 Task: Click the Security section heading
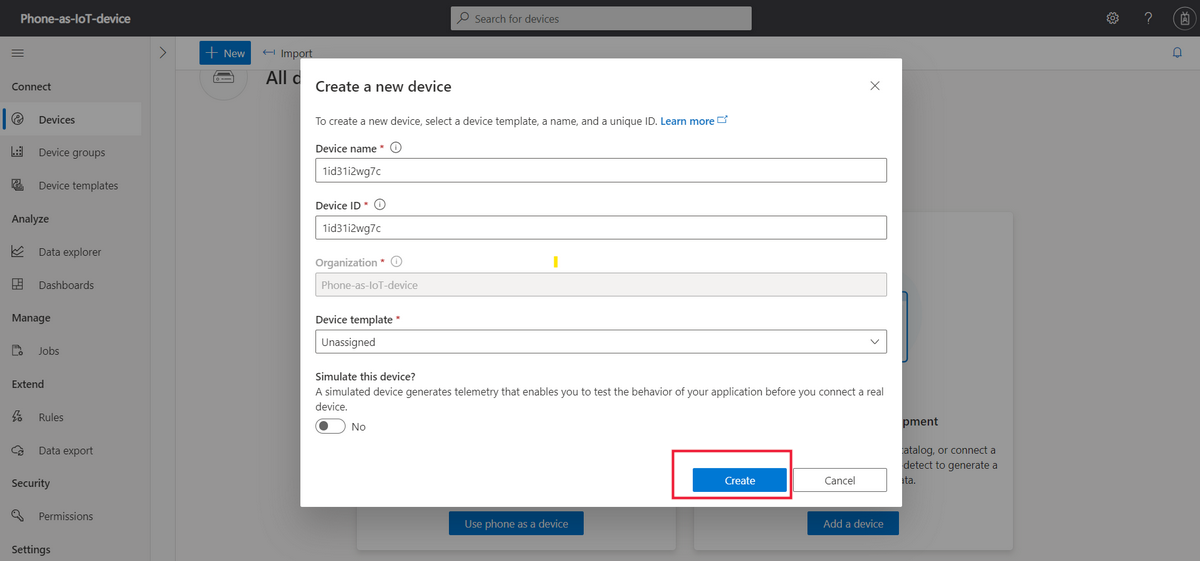[x=31, y=483]
